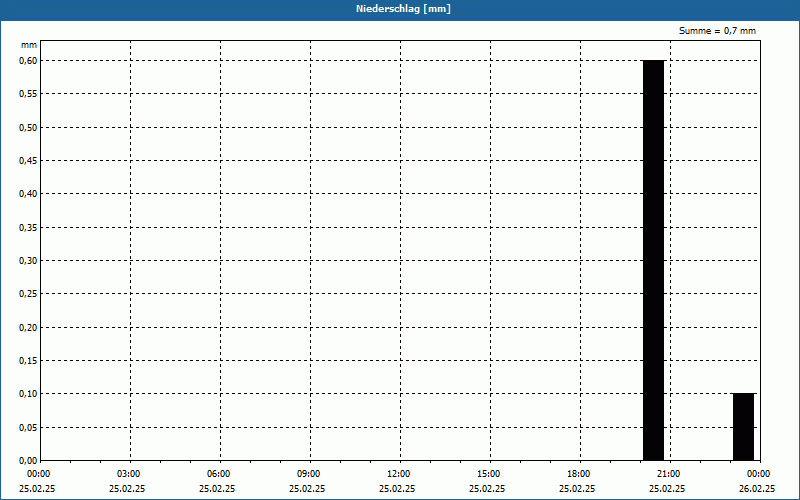Click the 0,15 y-axis value

28,361
